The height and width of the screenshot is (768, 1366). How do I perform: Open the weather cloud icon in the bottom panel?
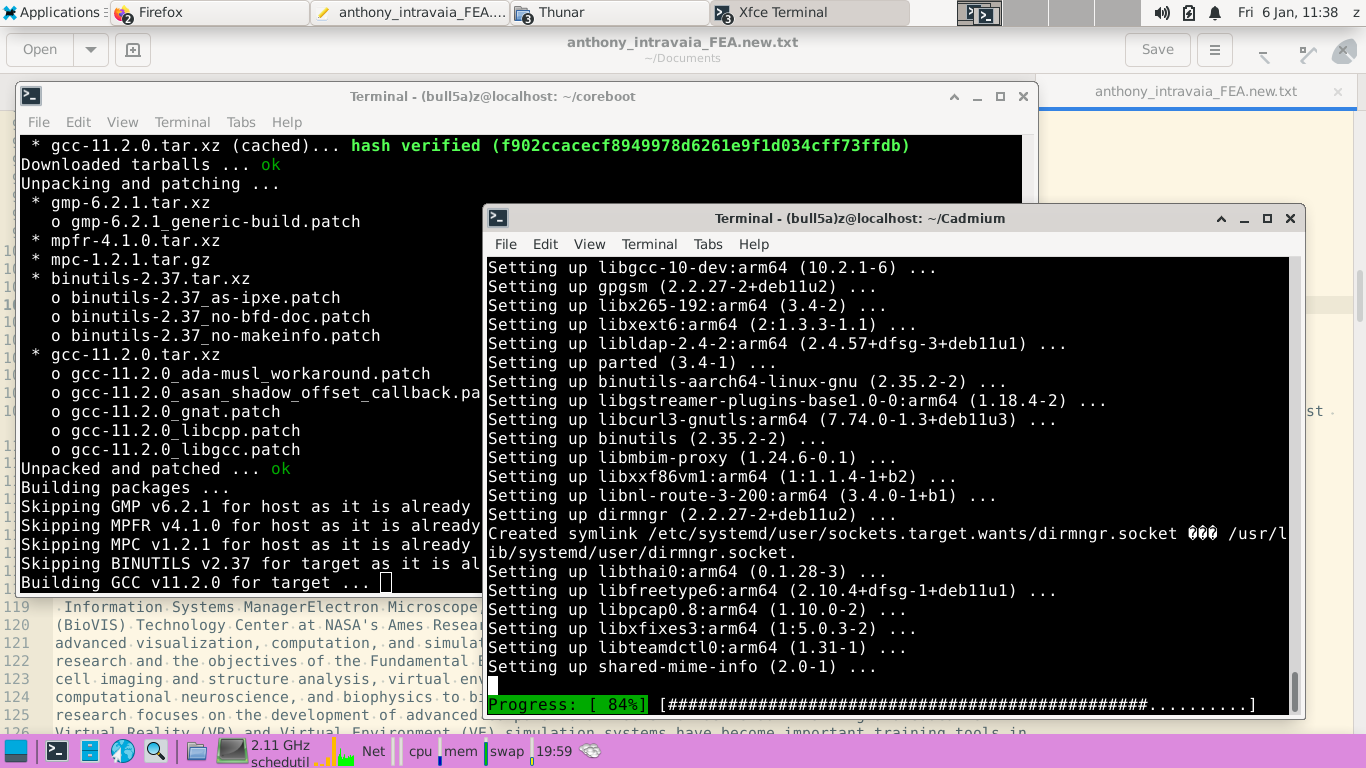pyautogui.click(x=591, y=751)
